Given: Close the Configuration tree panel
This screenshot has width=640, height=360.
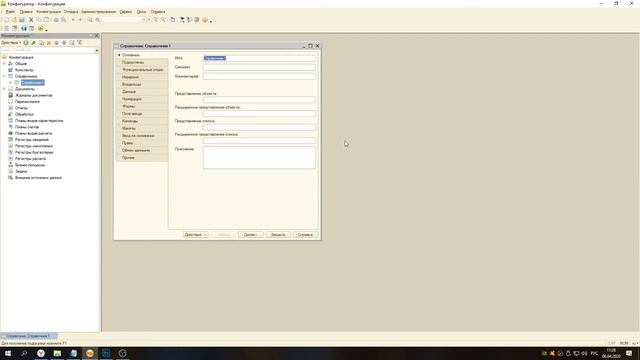Looking at the screenshot, I should click(97, 36).
